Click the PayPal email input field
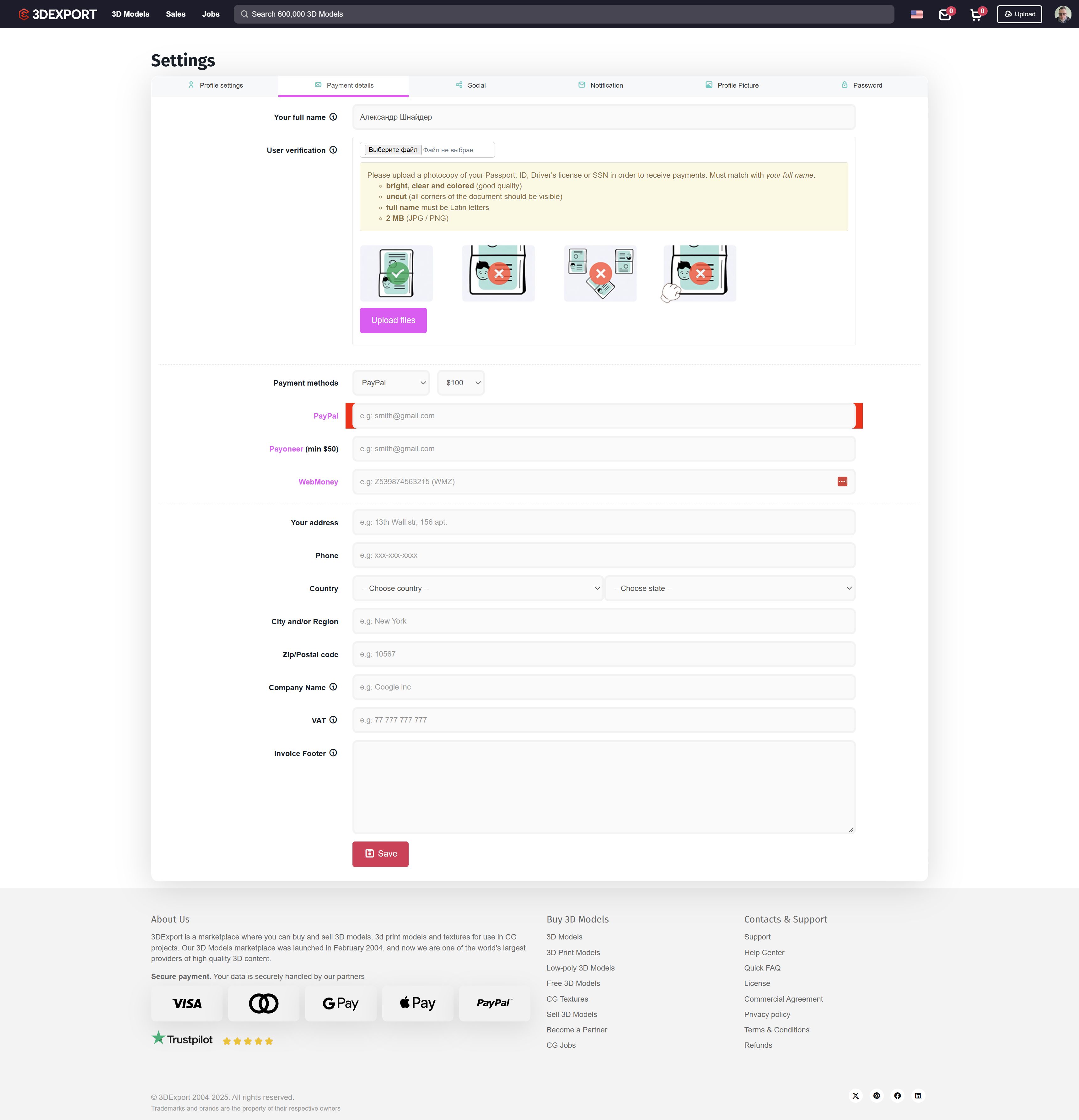This screenshot has height=1120, width=1079. (603, 416)
